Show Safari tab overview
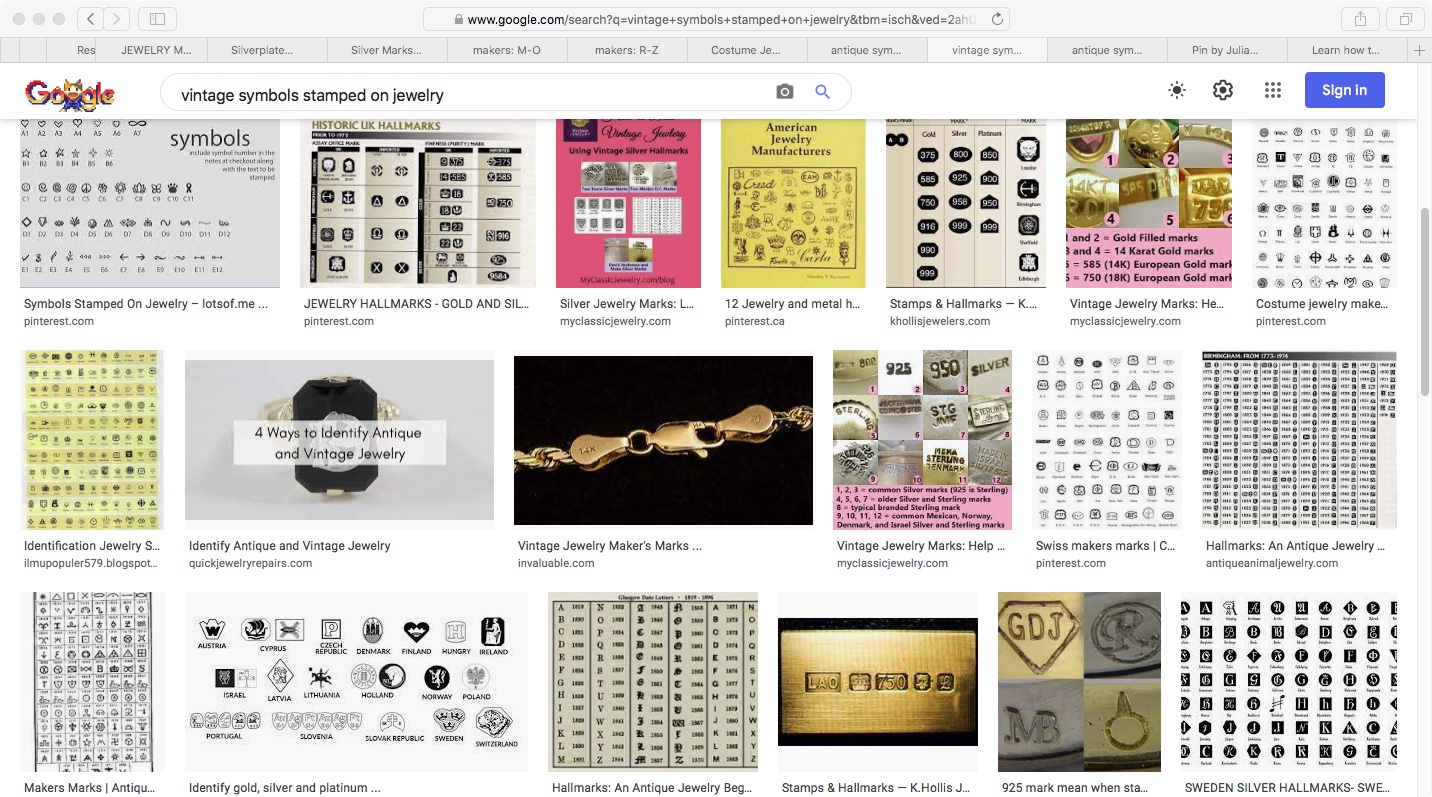 pos(1405,19)
